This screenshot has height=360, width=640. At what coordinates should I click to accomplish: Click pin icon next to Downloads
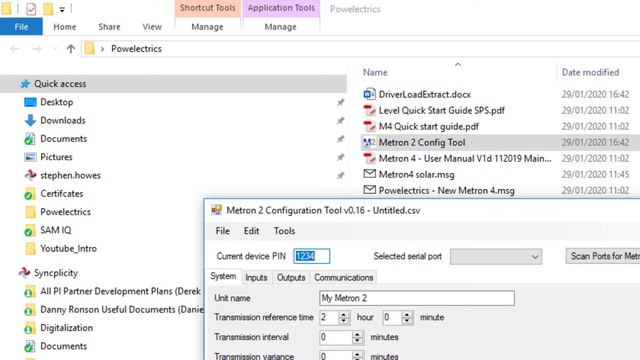pyautogui.click(x=340, y=121)
